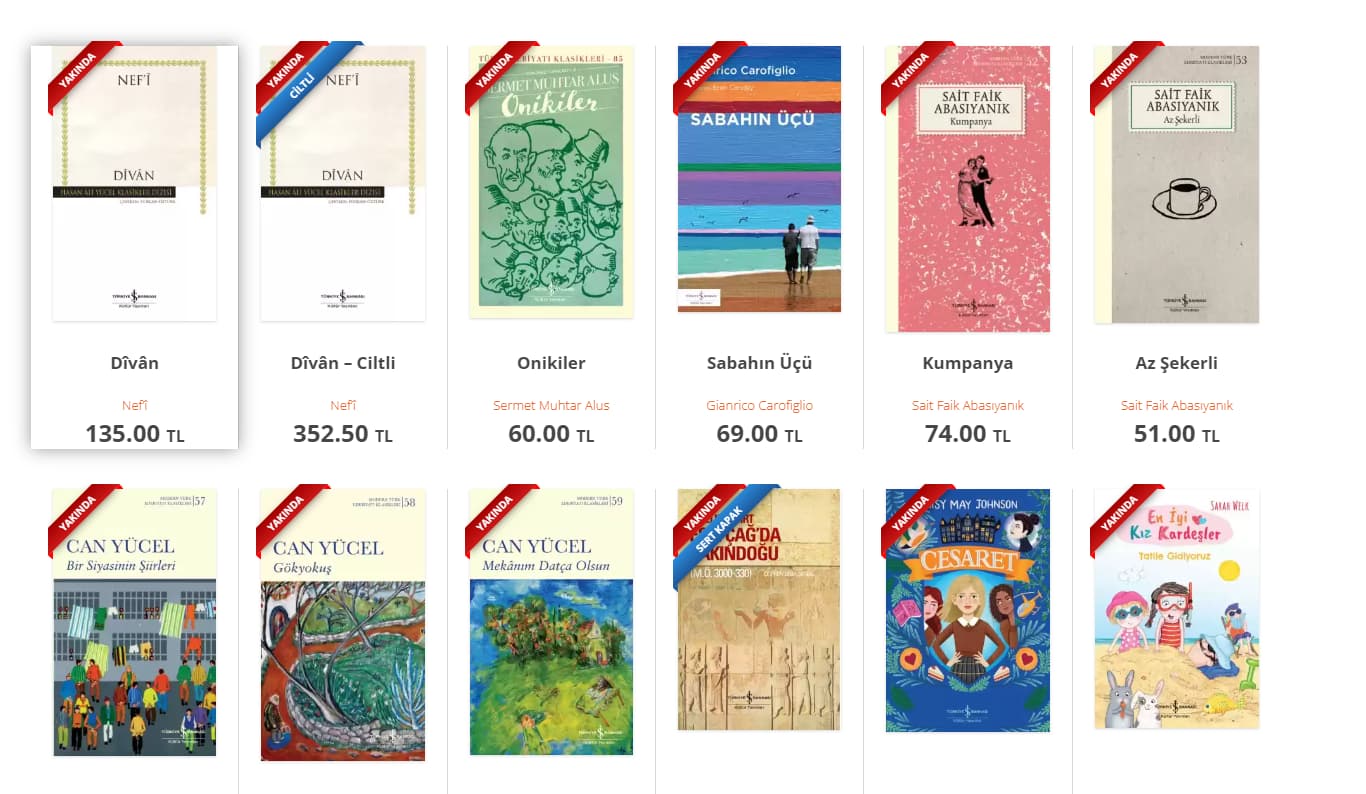This screenshot has width=1366, height=794.
Task: Select the Sabahın Üçü book cover
Action: (759, 179)
